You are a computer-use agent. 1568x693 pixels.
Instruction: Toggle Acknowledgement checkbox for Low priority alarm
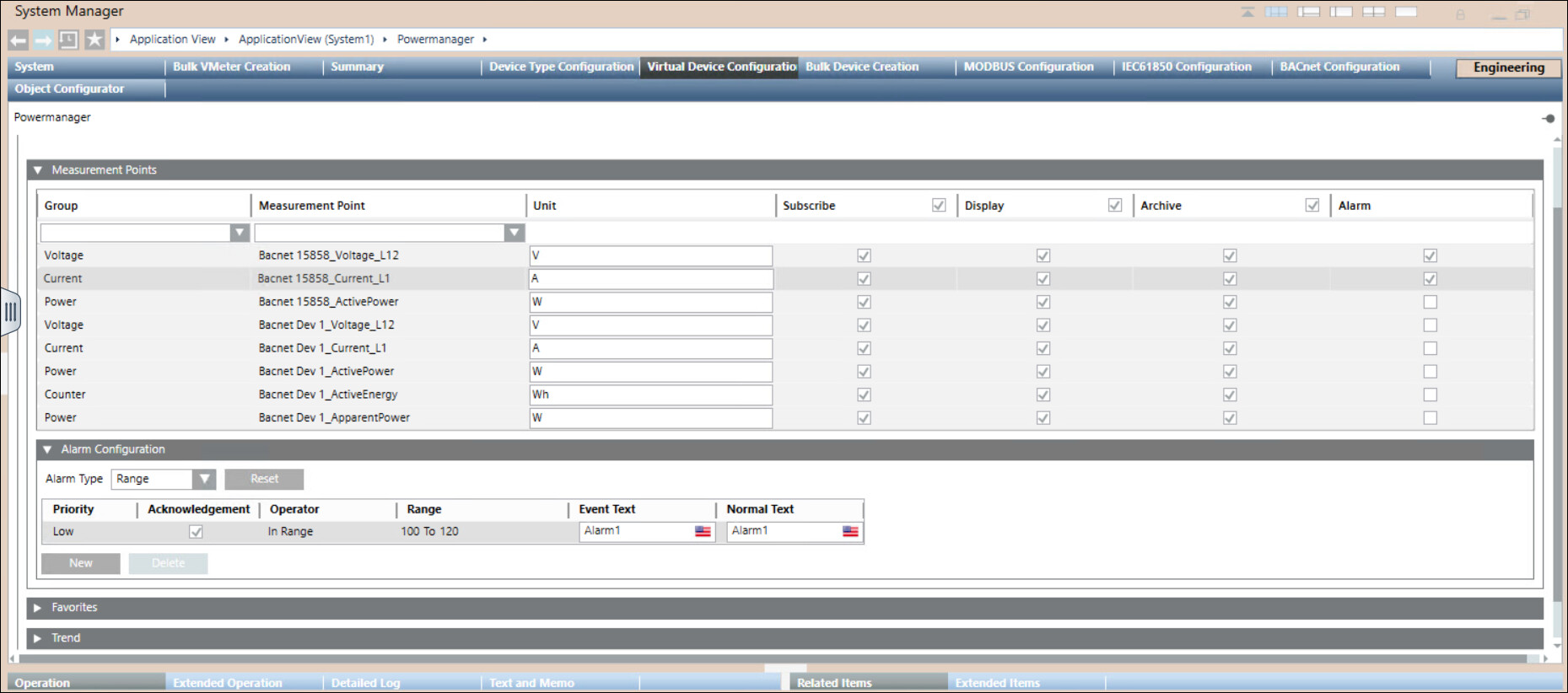click(196, 532)
